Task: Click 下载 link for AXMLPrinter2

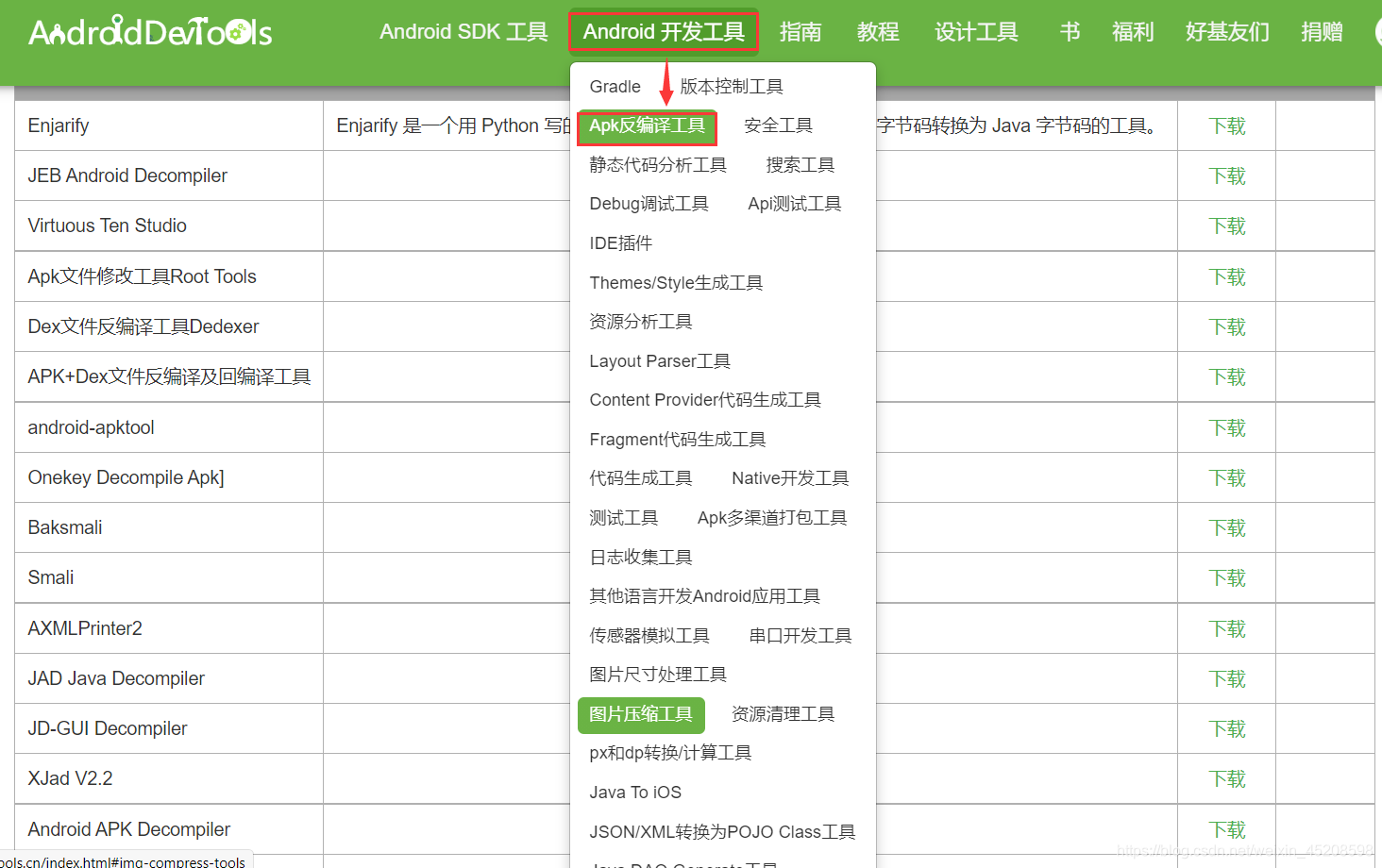Action: click(1227, 629)
